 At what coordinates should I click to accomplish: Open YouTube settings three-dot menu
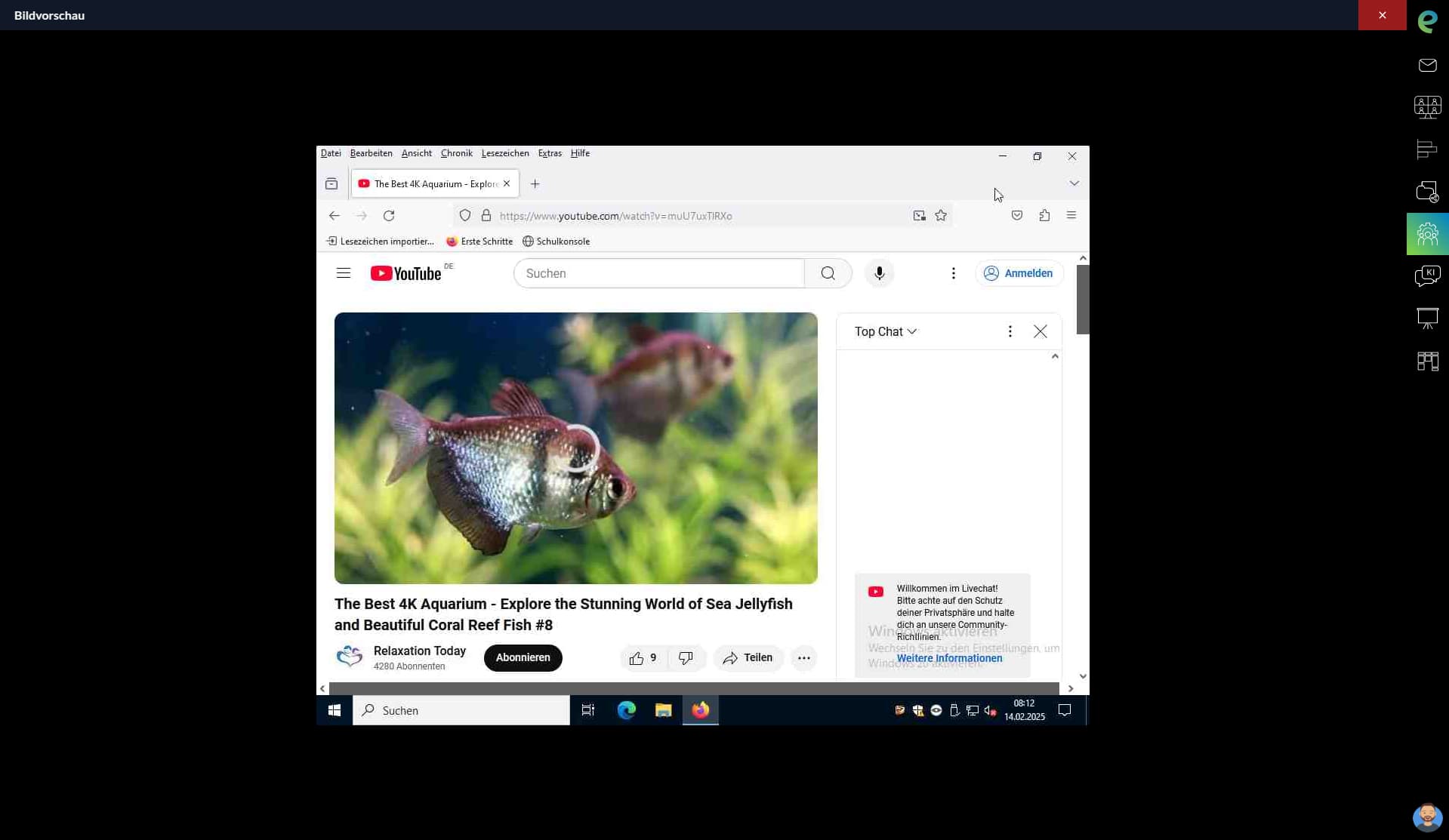(954, 273)
